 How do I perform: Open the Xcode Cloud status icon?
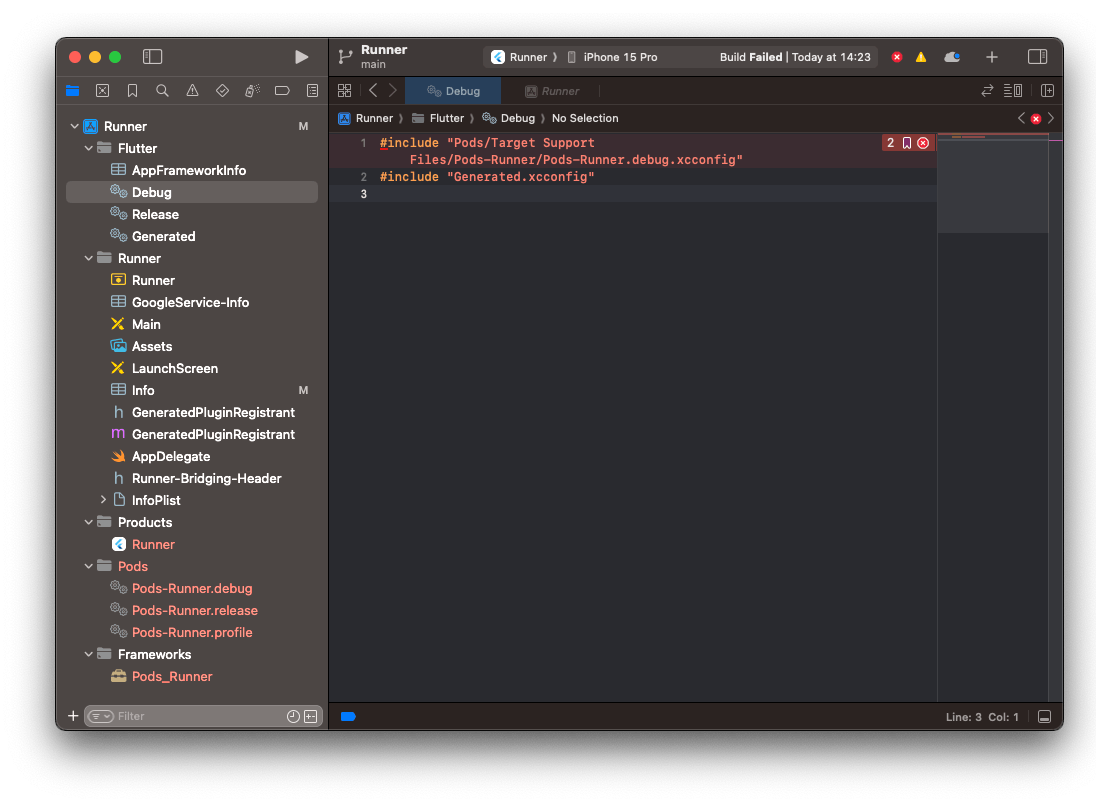[x=953, y=57]
